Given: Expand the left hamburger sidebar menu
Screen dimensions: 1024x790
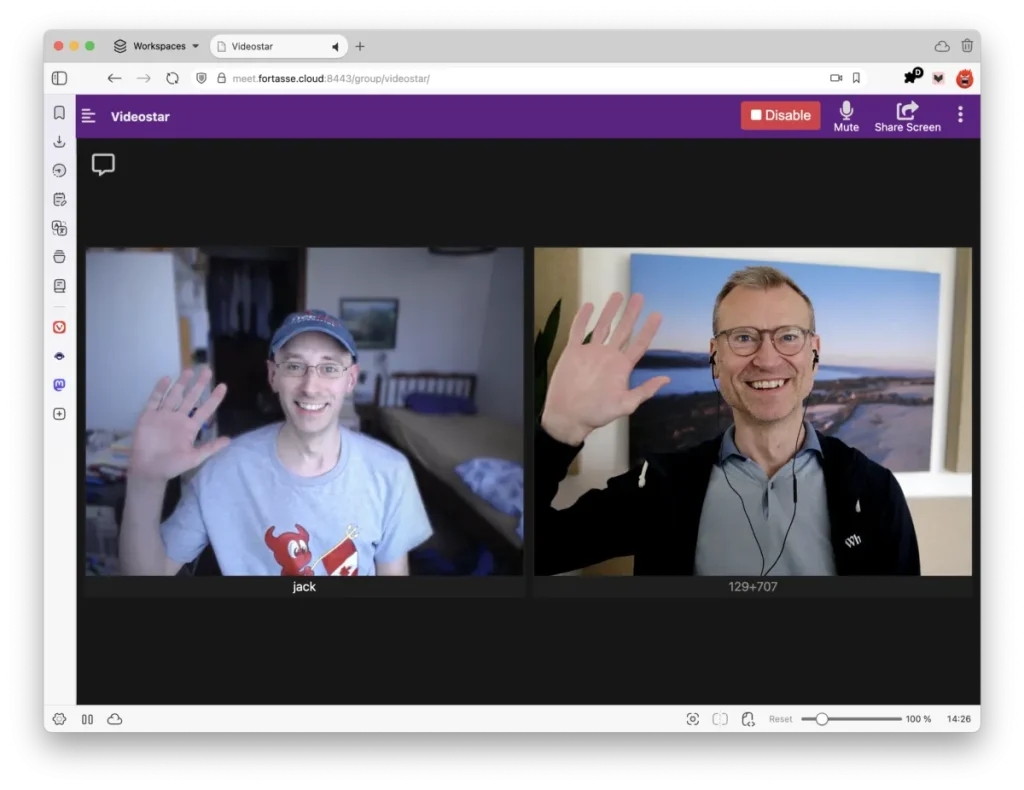Looking at the screenshot, I should 89,116.
